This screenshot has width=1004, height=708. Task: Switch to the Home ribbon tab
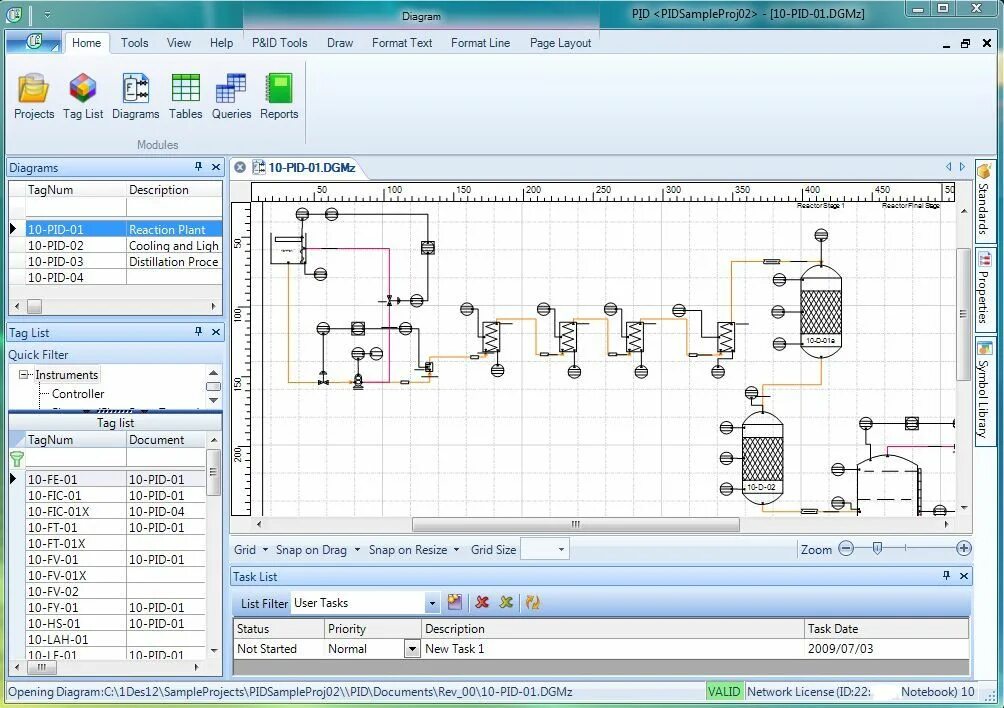click(86, 43)
